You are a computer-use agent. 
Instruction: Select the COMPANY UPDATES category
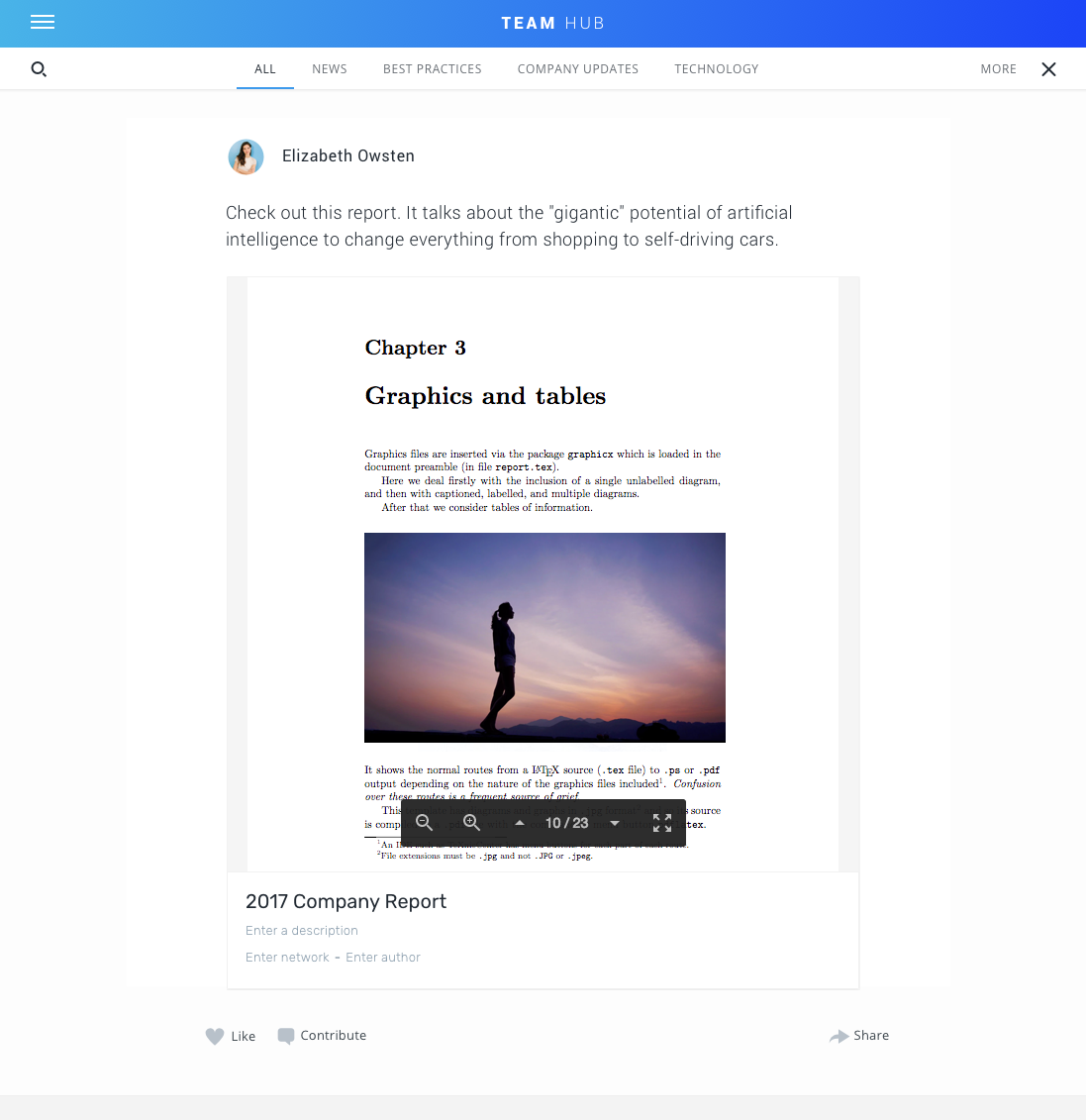click(577, 69)
